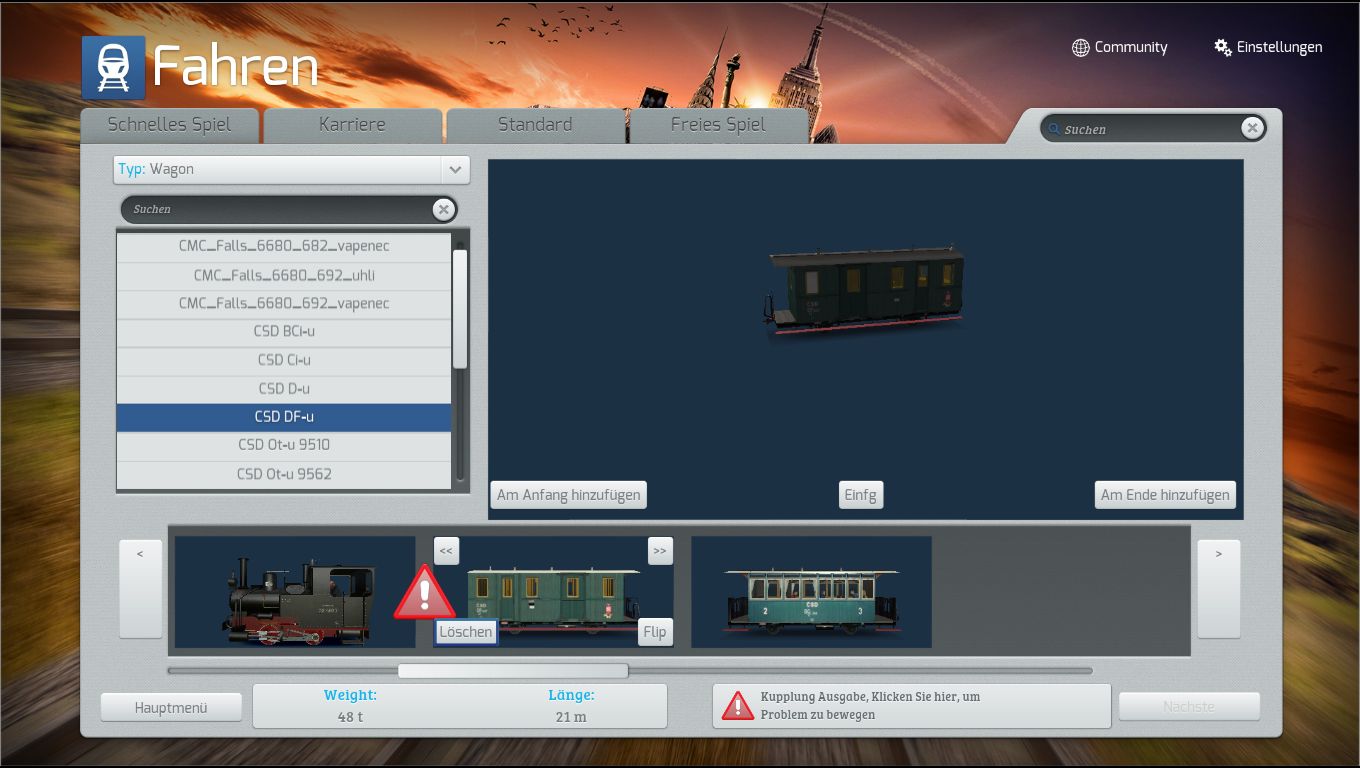This screenshot has height=768, width=1360.
Task: Select the steam locomotive thumbnail in consist
Action: 295,592
